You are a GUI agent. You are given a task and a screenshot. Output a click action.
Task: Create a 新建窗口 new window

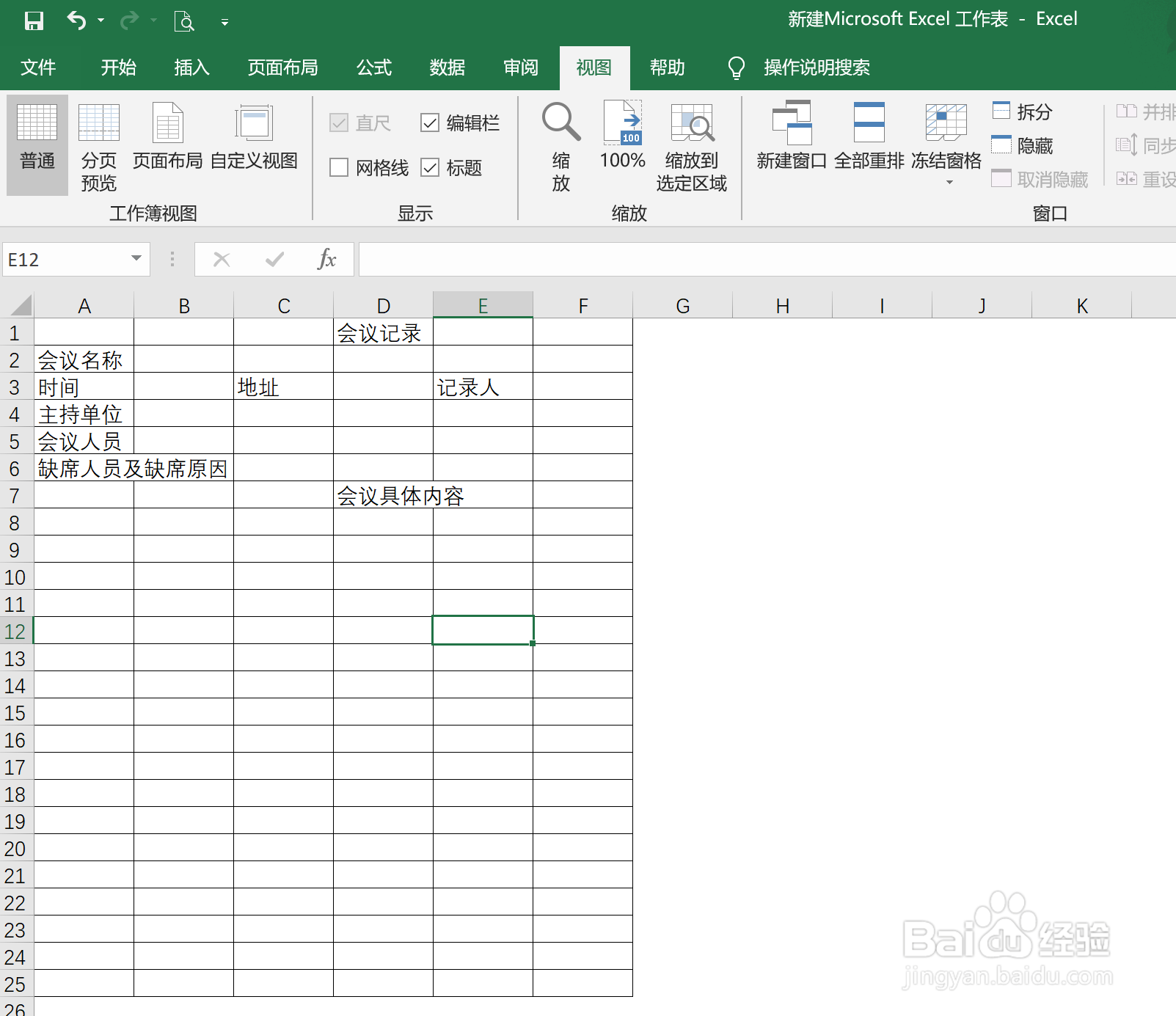(x=791, y=136)
